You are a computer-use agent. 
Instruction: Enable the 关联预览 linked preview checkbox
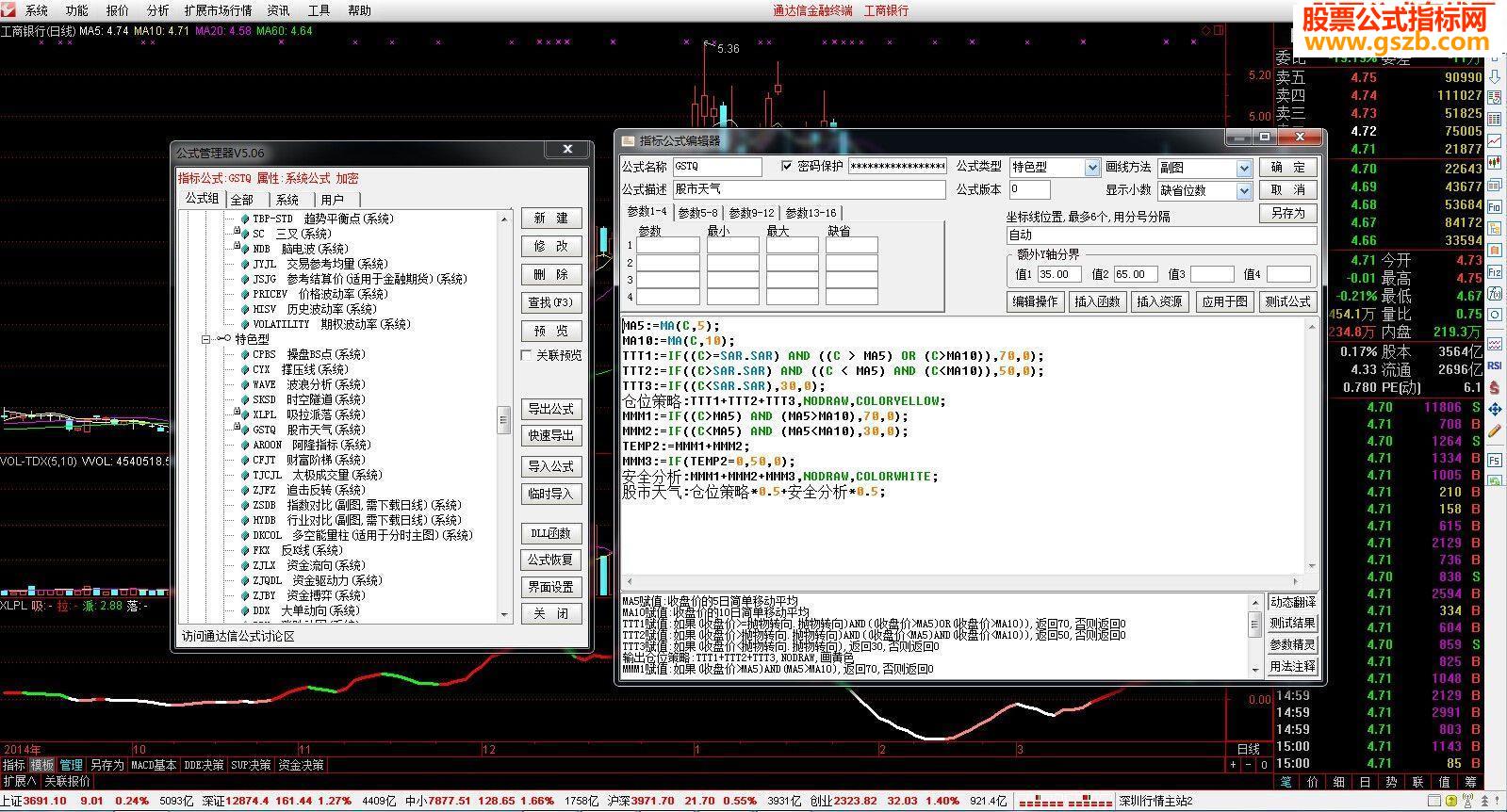(x=527, y=355)
